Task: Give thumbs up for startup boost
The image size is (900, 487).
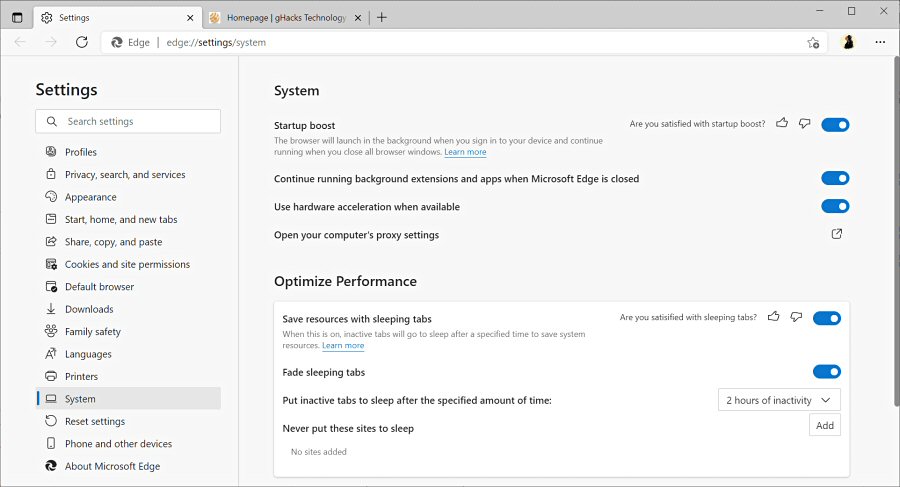Action: pyautogui.click(x=782, y=123)
